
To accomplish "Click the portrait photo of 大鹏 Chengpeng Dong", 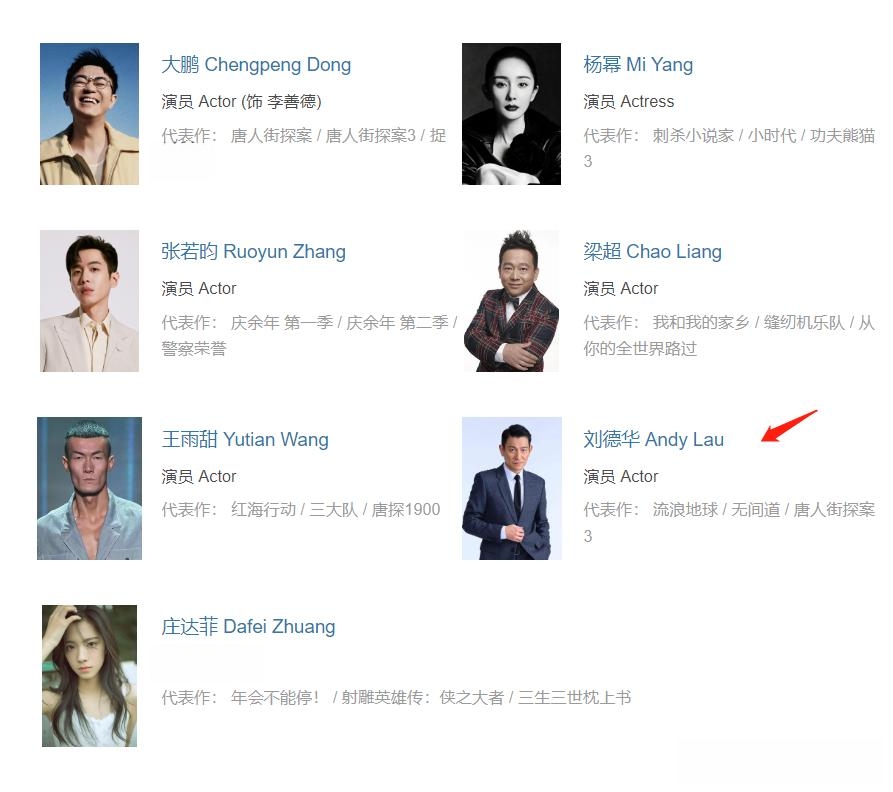I will tap(89, 114).
